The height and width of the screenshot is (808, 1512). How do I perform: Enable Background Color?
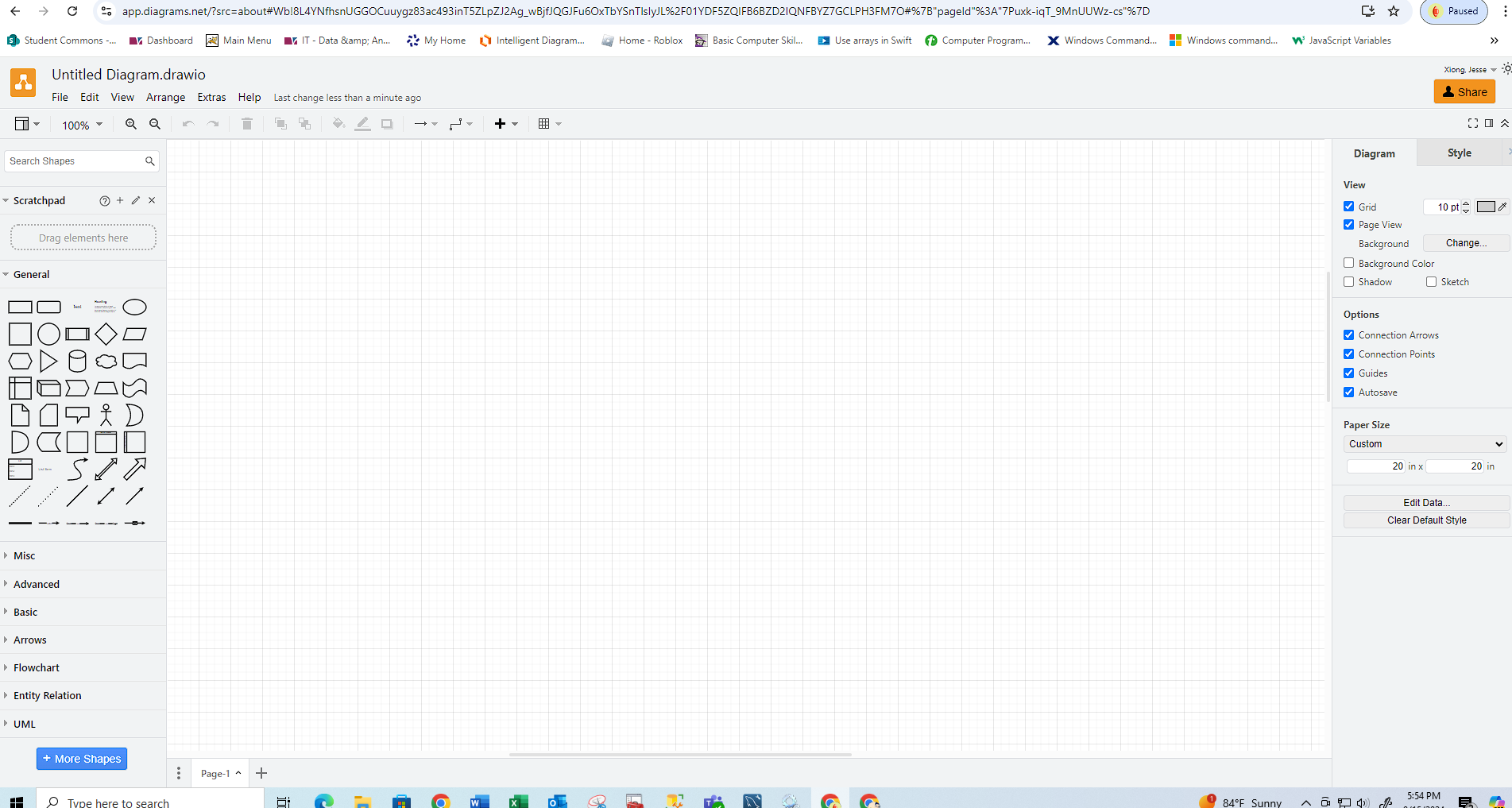coord(1348,263)
